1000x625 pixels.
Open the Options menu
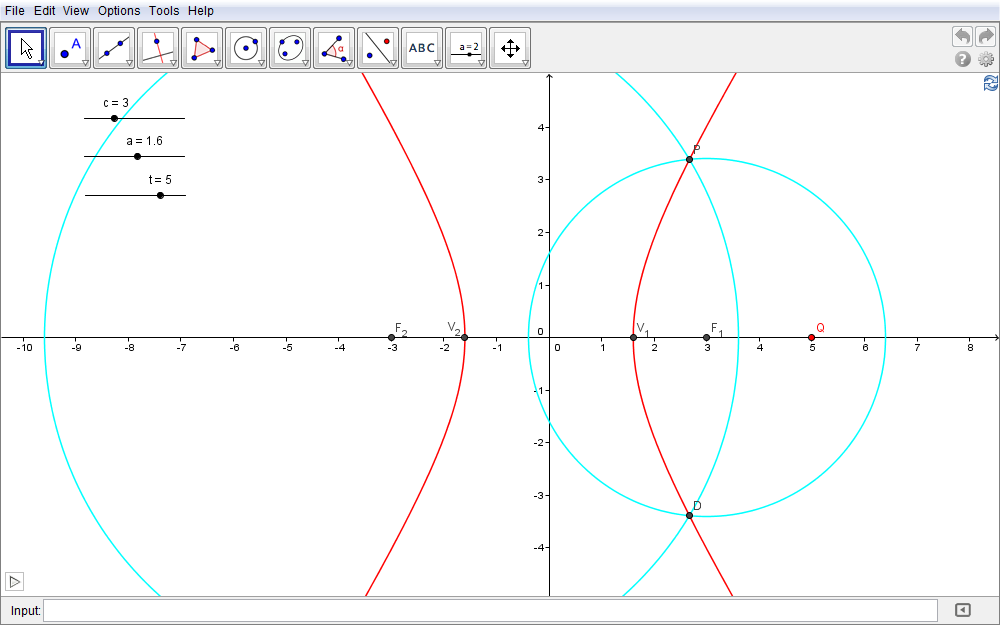pos(119,10)
